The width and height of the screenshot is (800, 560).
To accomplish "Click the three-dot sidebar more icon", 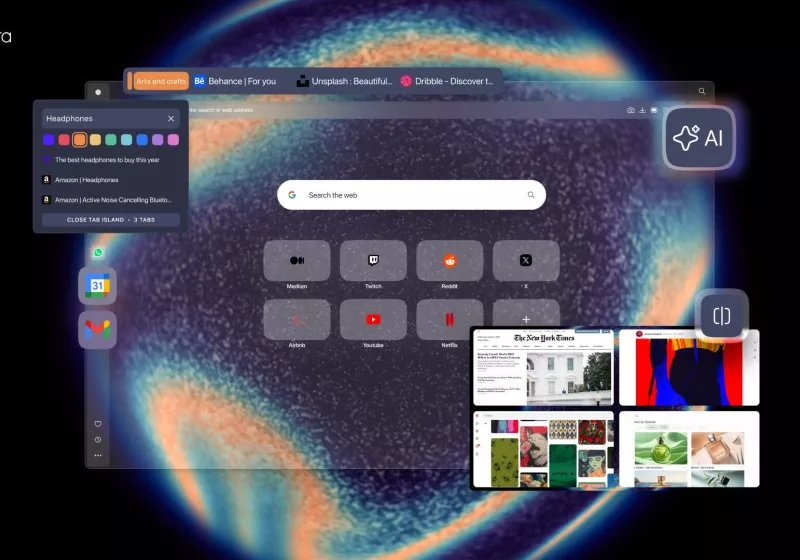I will pyautogui.click(x=98, y=456).
